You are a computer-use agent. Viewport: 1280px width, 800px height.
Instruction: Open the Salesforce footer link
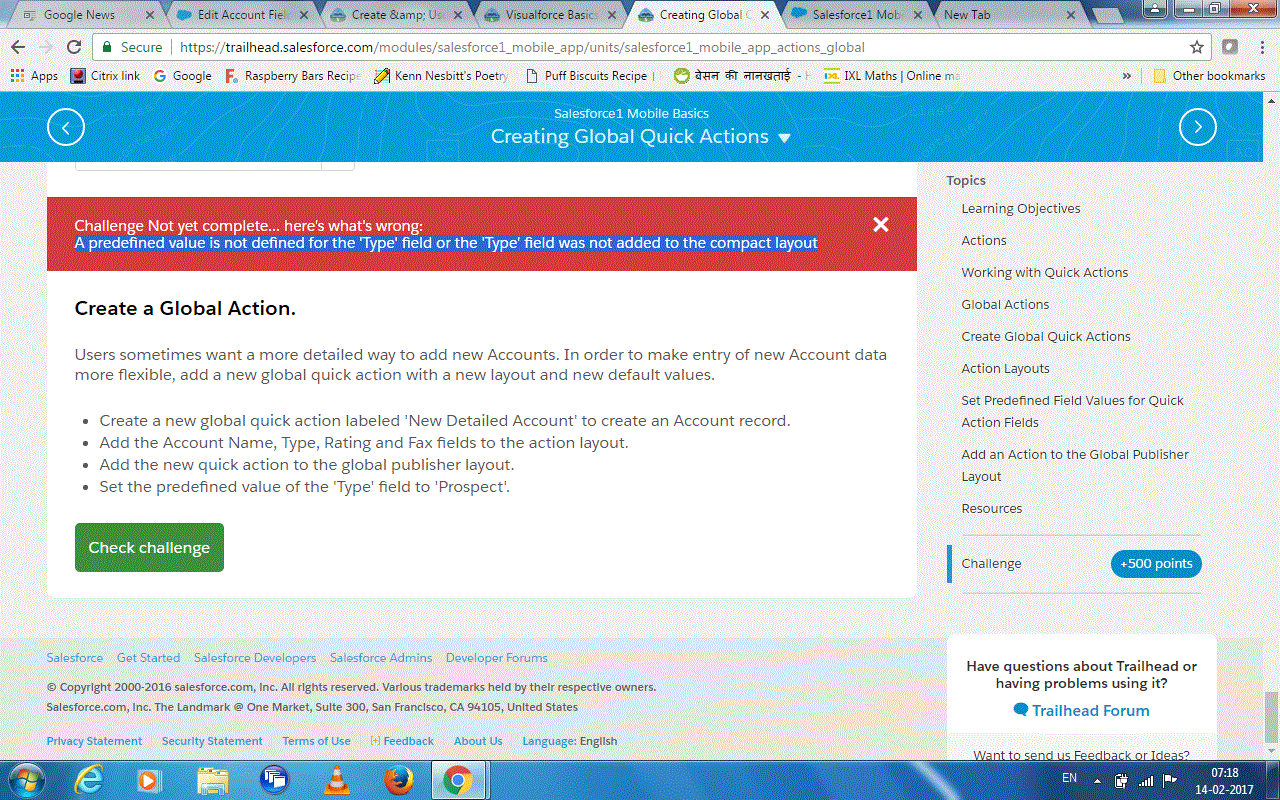[75, 658]
